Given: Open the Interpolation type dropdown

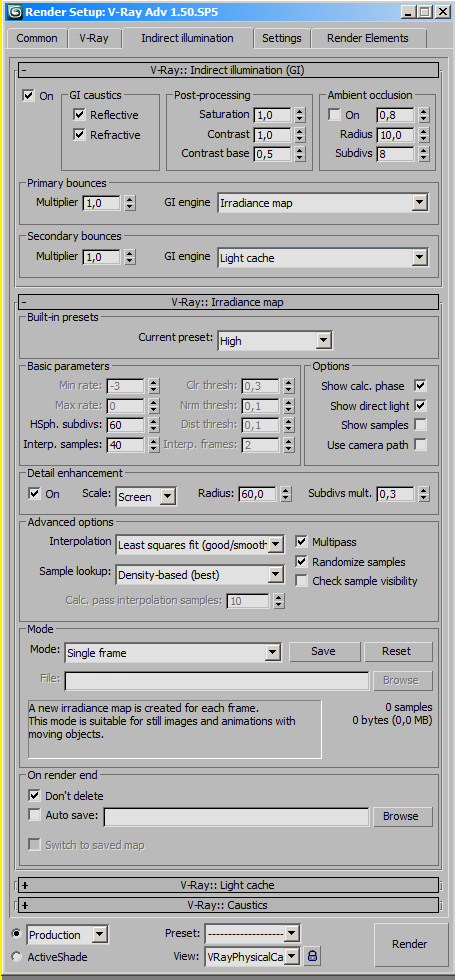Looking at the screenshot, I should click(200, 544).
